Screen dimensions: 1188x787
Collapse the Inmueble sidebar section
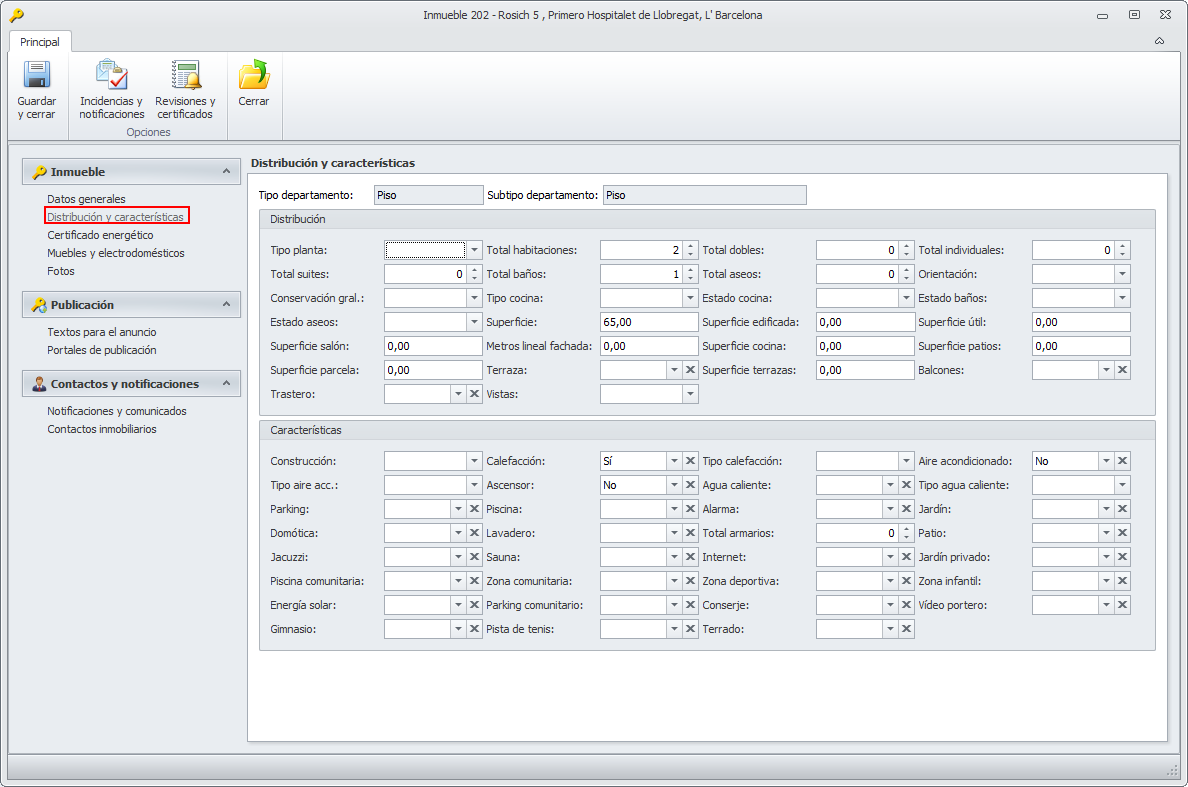click(226, 172)
